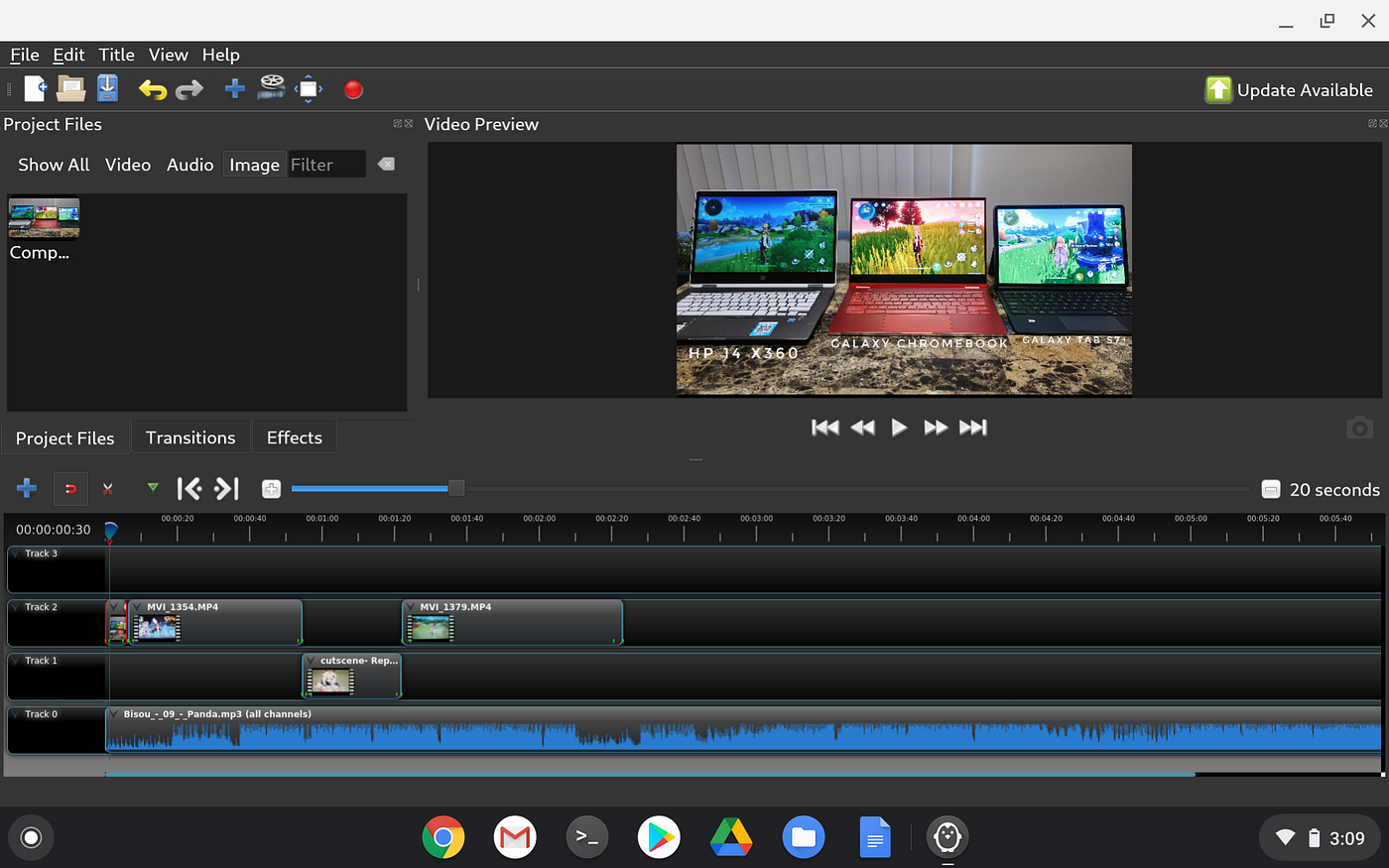Switch to the Effects tab

point(294,437)
